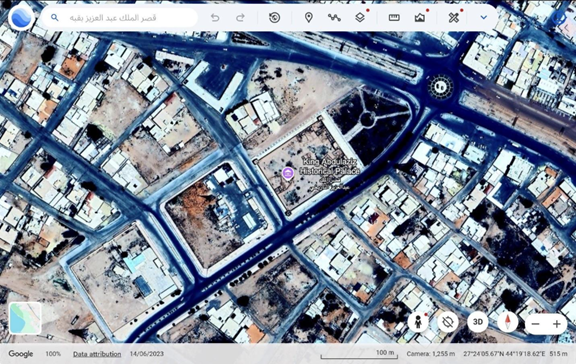Redo the last action
Viewport: 576px width, 364px height.
tap(240, 18)
